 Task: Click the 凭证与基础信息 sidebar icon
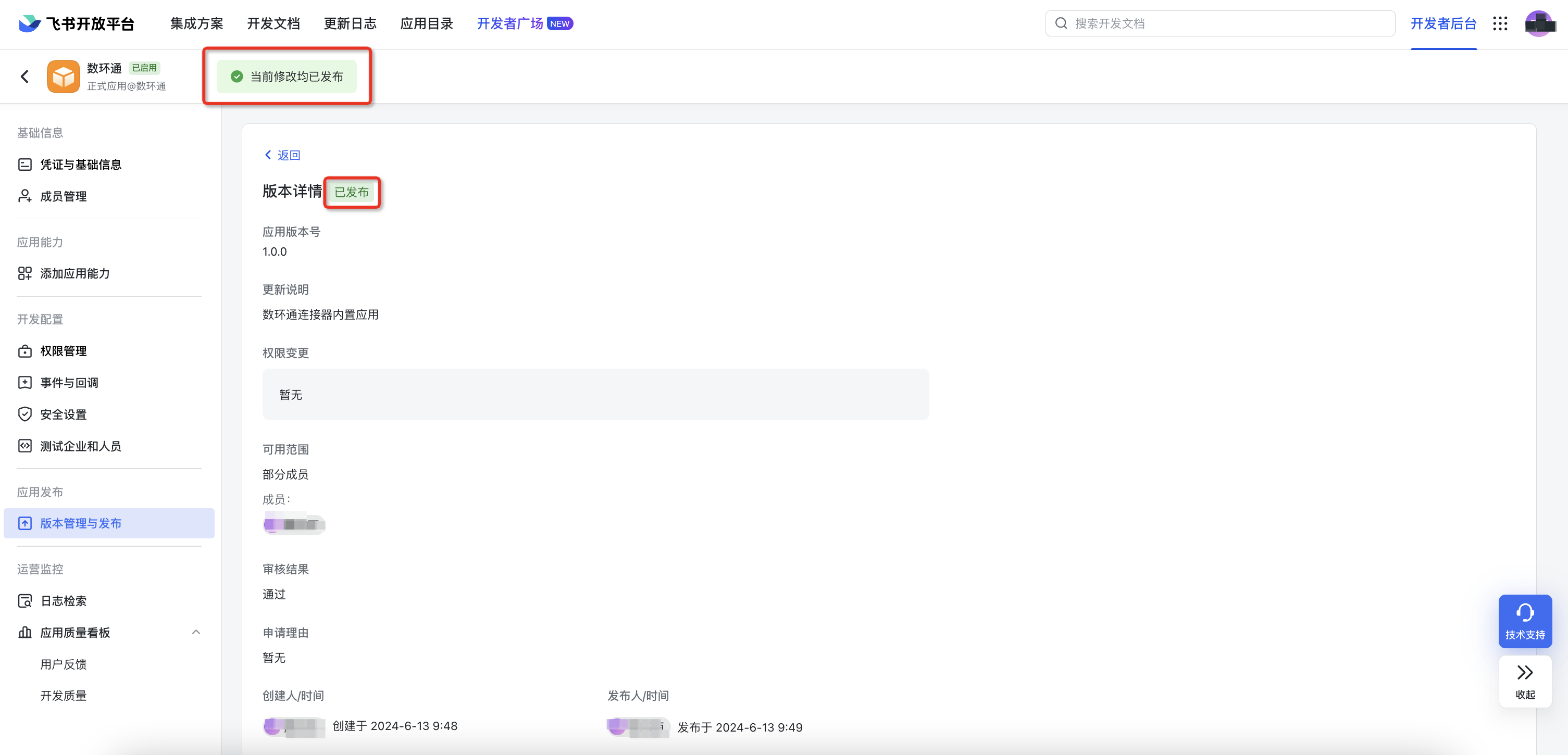(25, 164)
